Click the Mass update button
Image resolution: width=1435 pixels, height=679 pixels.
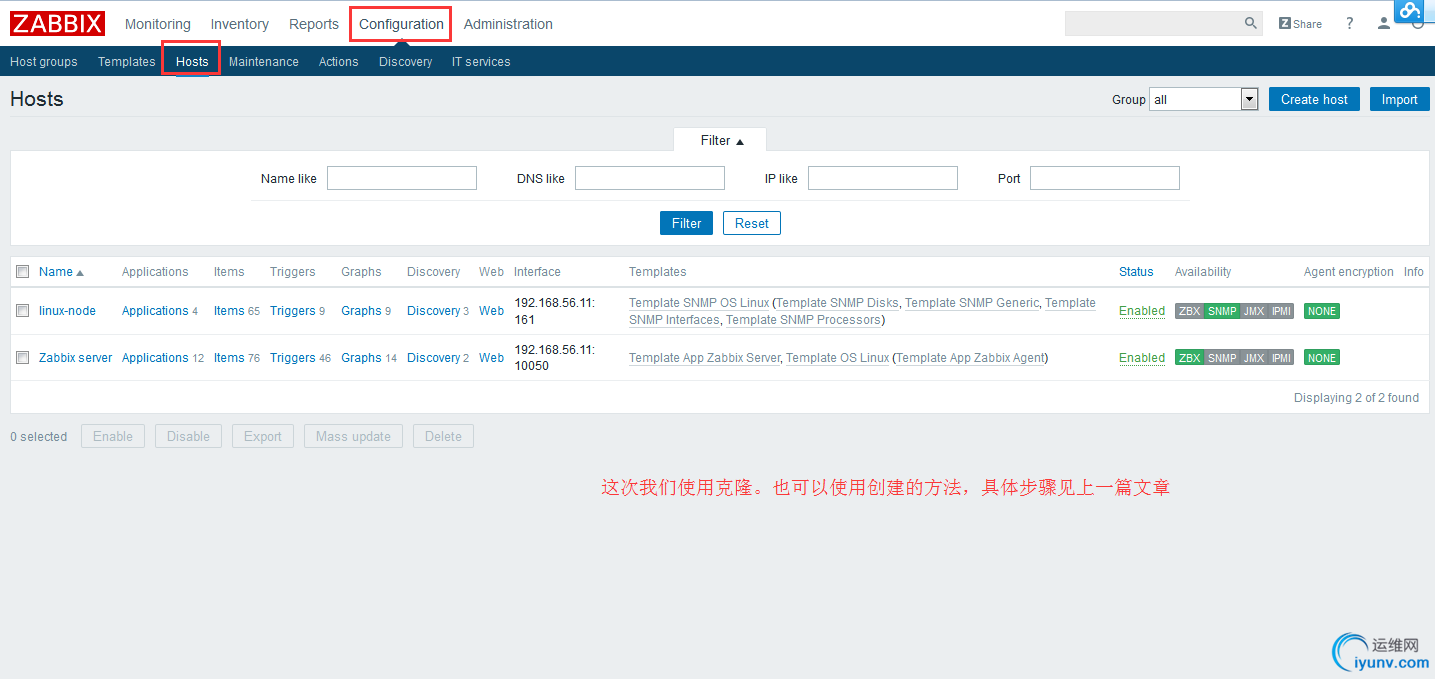(353, 436)
